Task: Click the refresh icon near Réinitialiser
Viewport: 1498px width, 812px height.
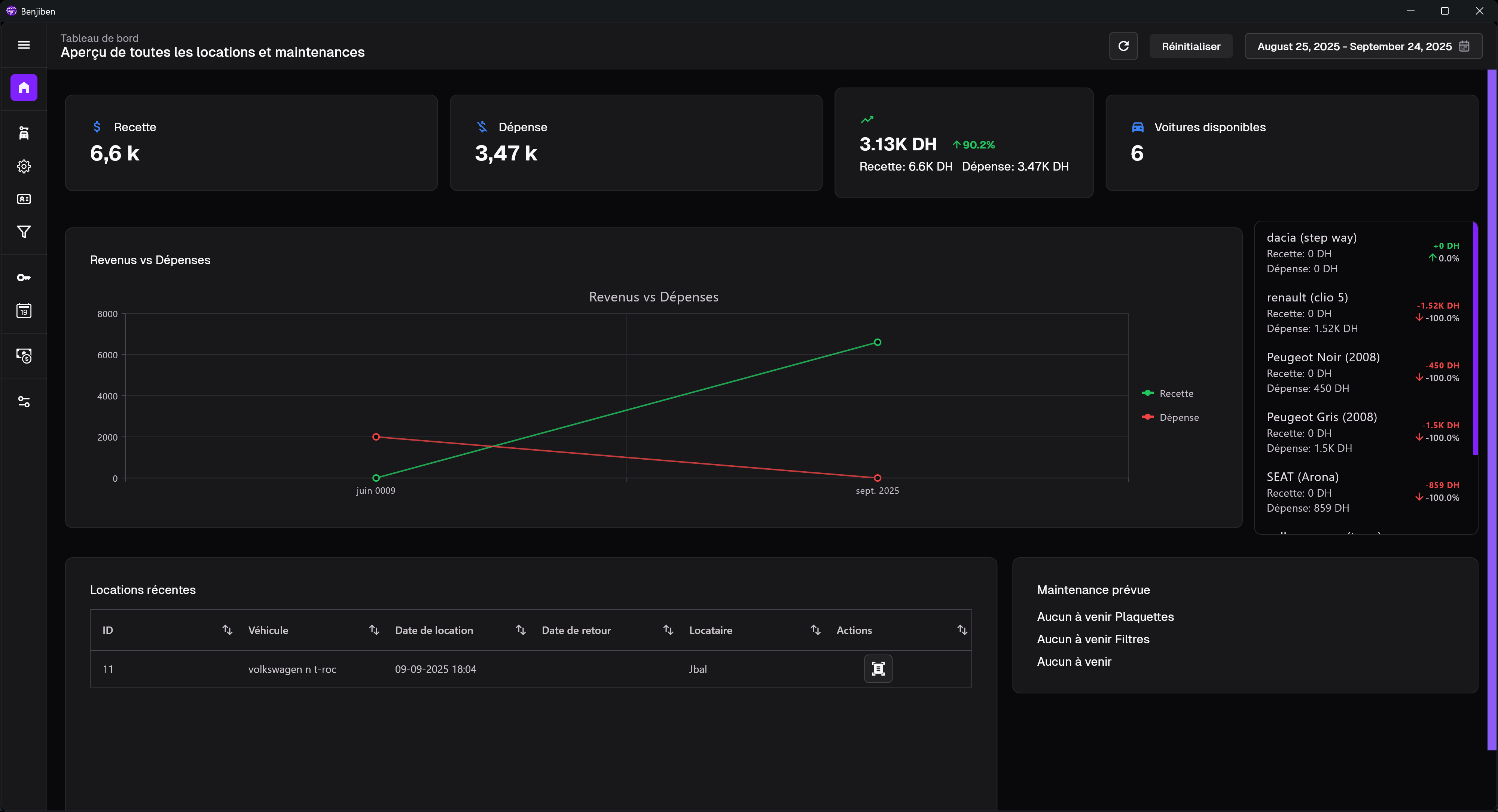Action: (x=1123, y=45)
